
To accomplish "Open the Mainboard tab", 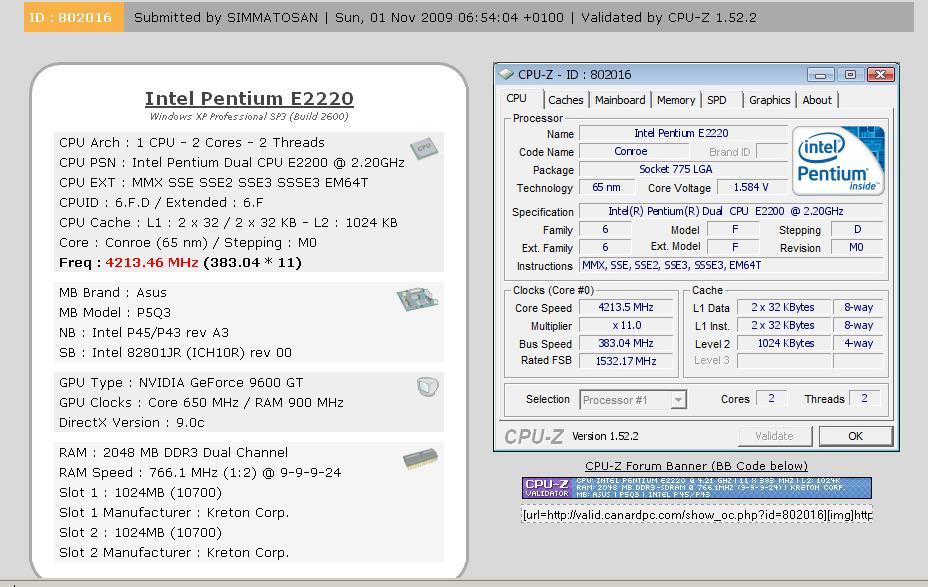I will (x=620, y=100).
